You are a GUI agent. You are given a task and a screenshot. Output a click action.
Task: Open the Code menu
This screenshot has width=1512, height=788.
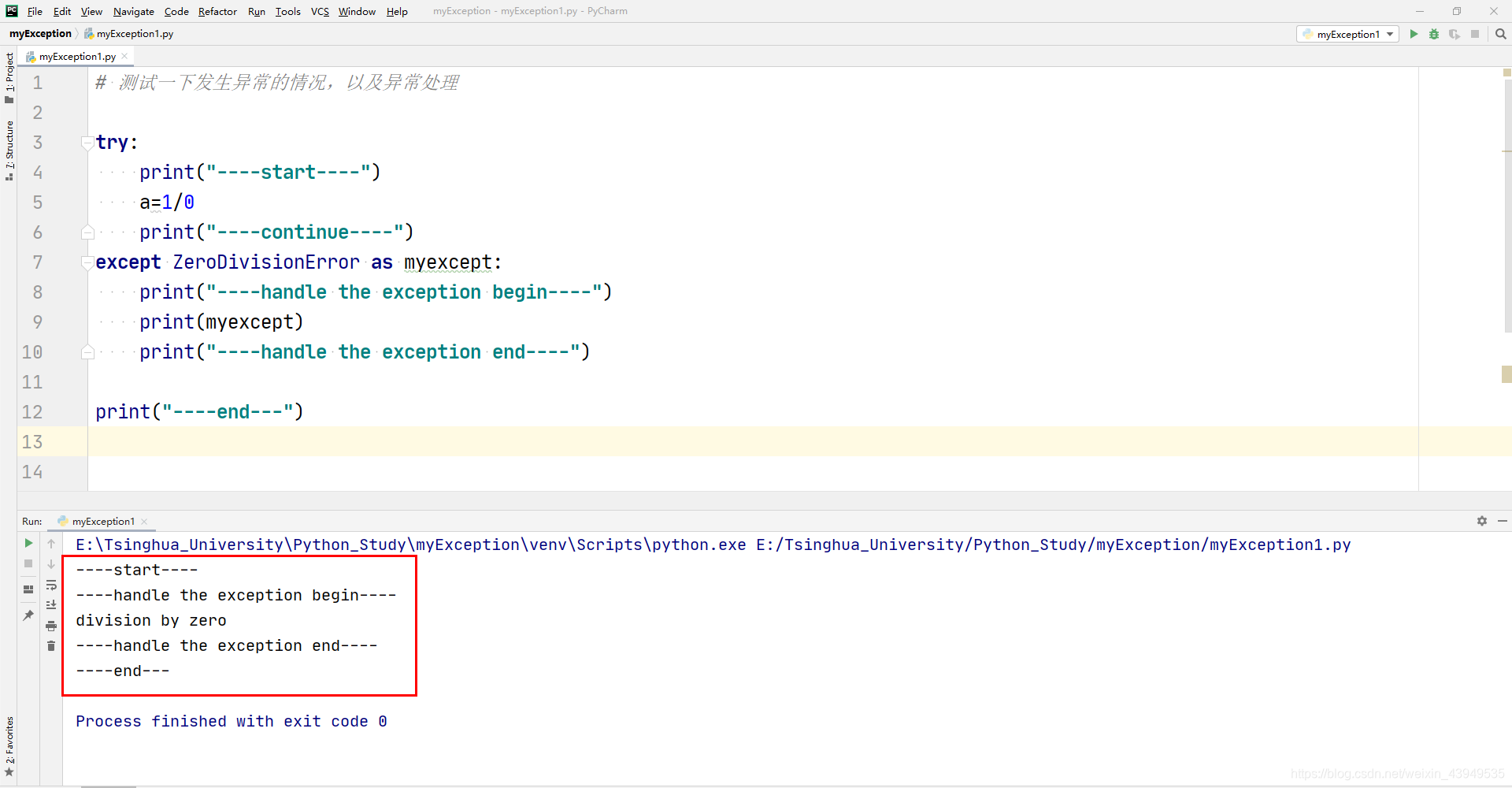tap(176, 11)
